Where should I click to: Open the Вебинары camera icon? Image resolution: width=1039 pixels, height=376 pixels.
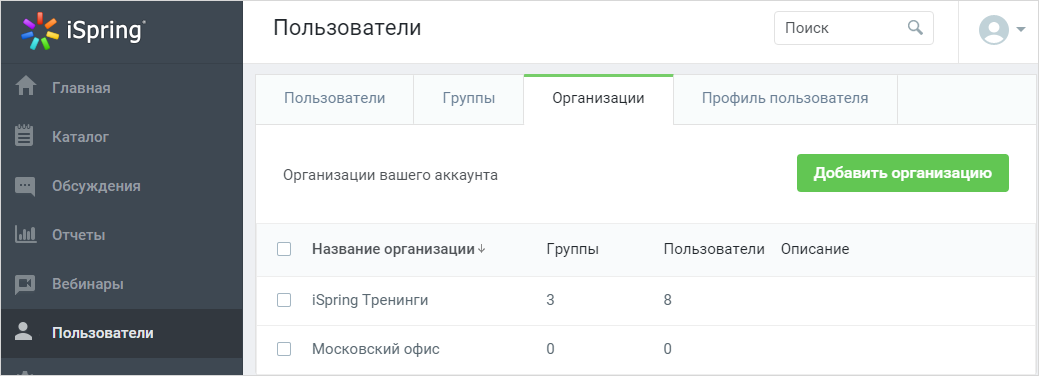25,284
